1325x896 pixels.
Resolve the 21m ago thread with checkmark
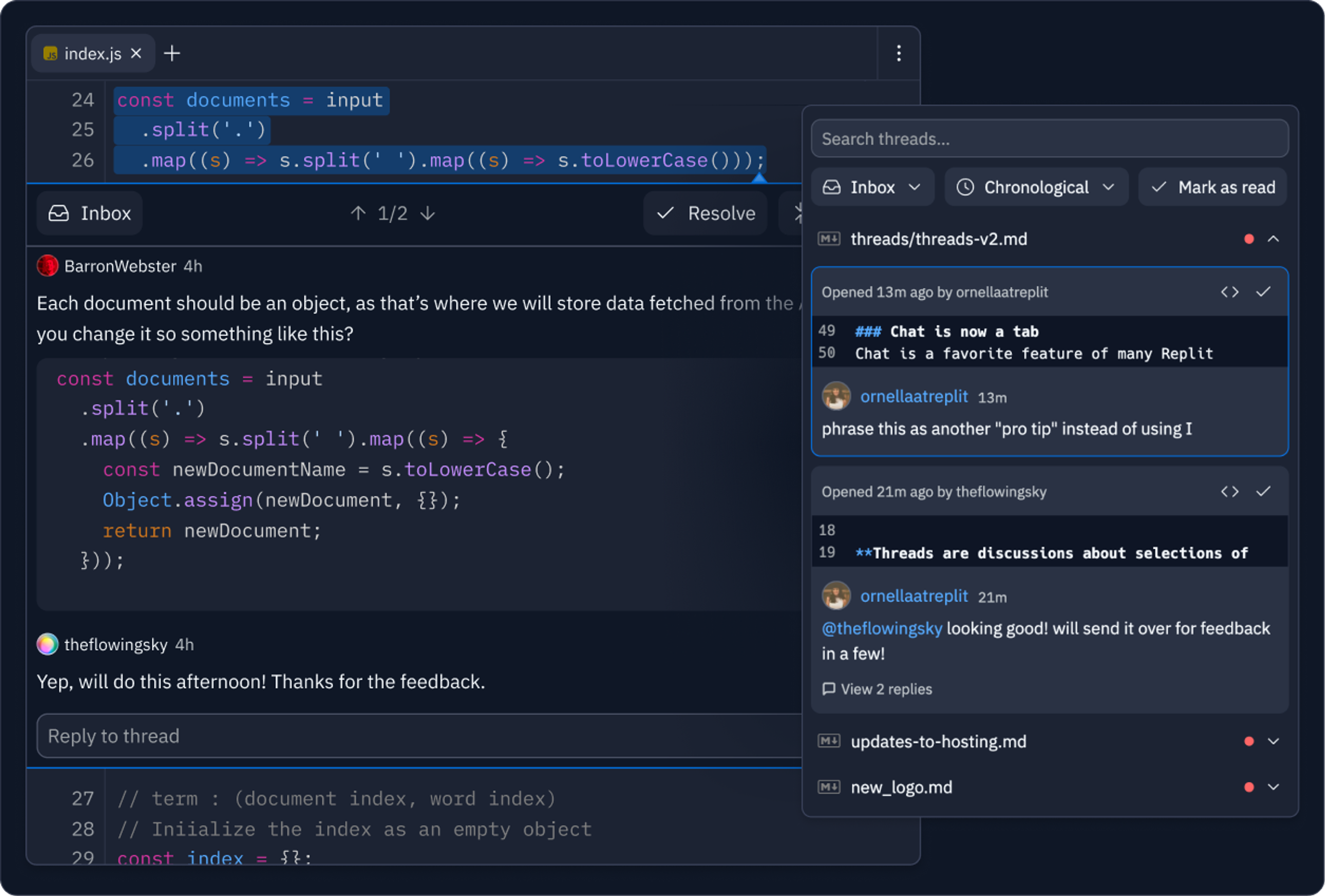tap(1264, 491)
